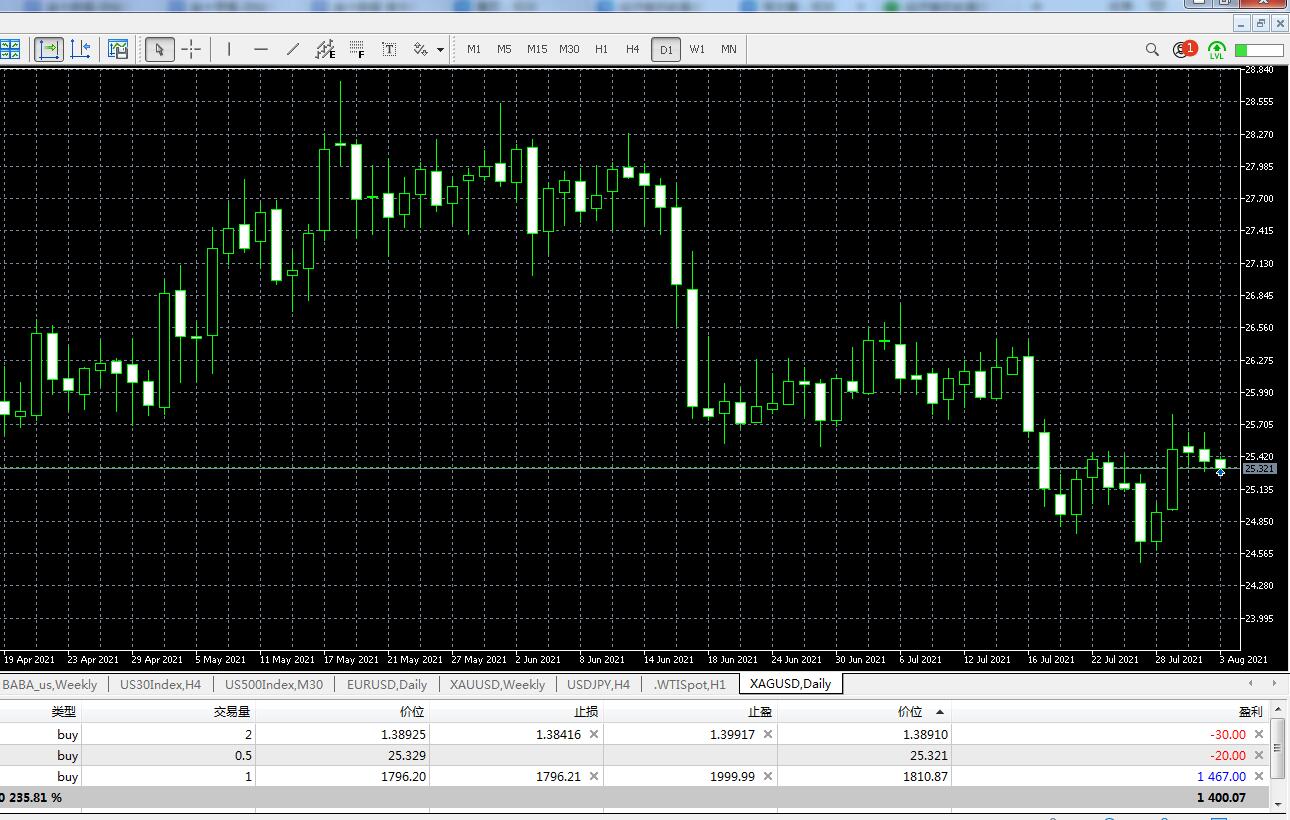Choose the vertical line drawing tool
The width and height of the screenshot is (1290, 820).
coord(229,49)
